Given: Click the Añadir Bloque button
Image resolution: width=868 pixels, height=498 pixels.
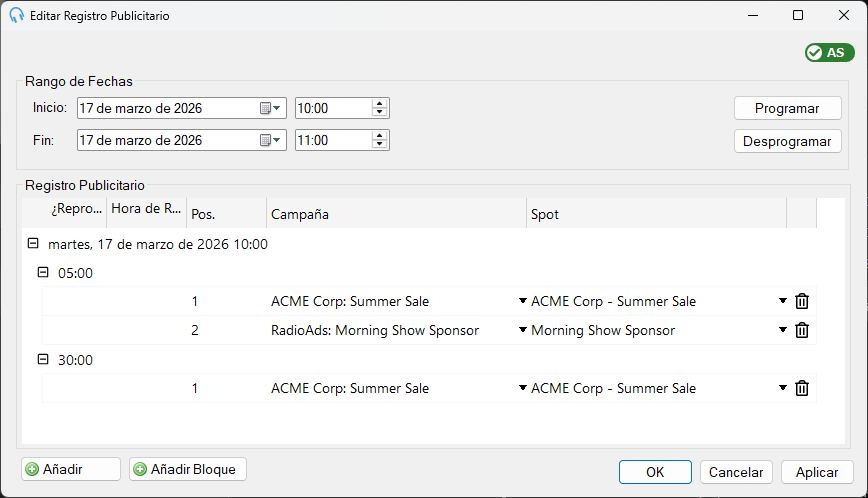Looking at the screenshot, I should (188, 469).
